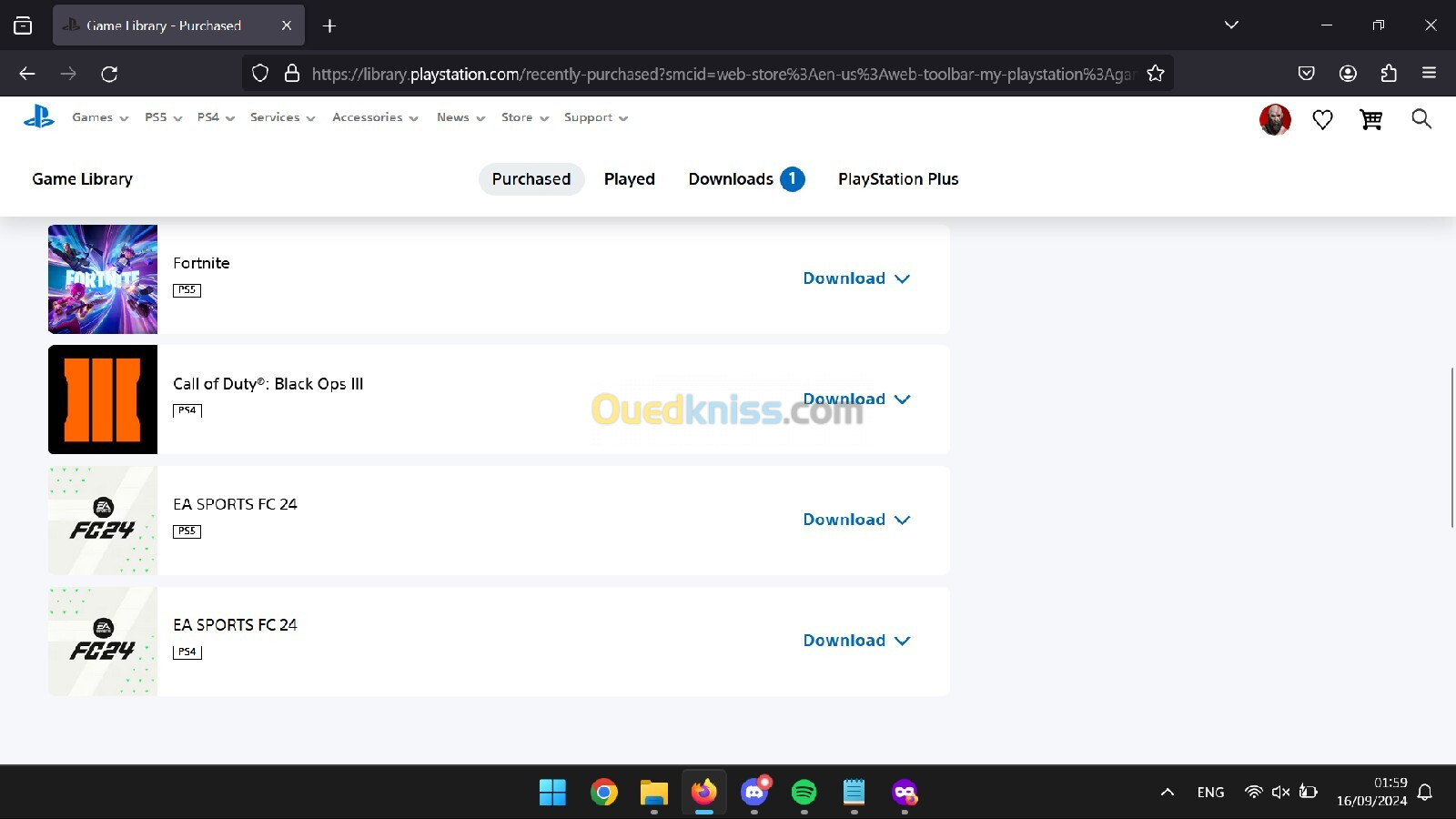
Task: Click the Fortnite title text
Action: tap(201, 263)
